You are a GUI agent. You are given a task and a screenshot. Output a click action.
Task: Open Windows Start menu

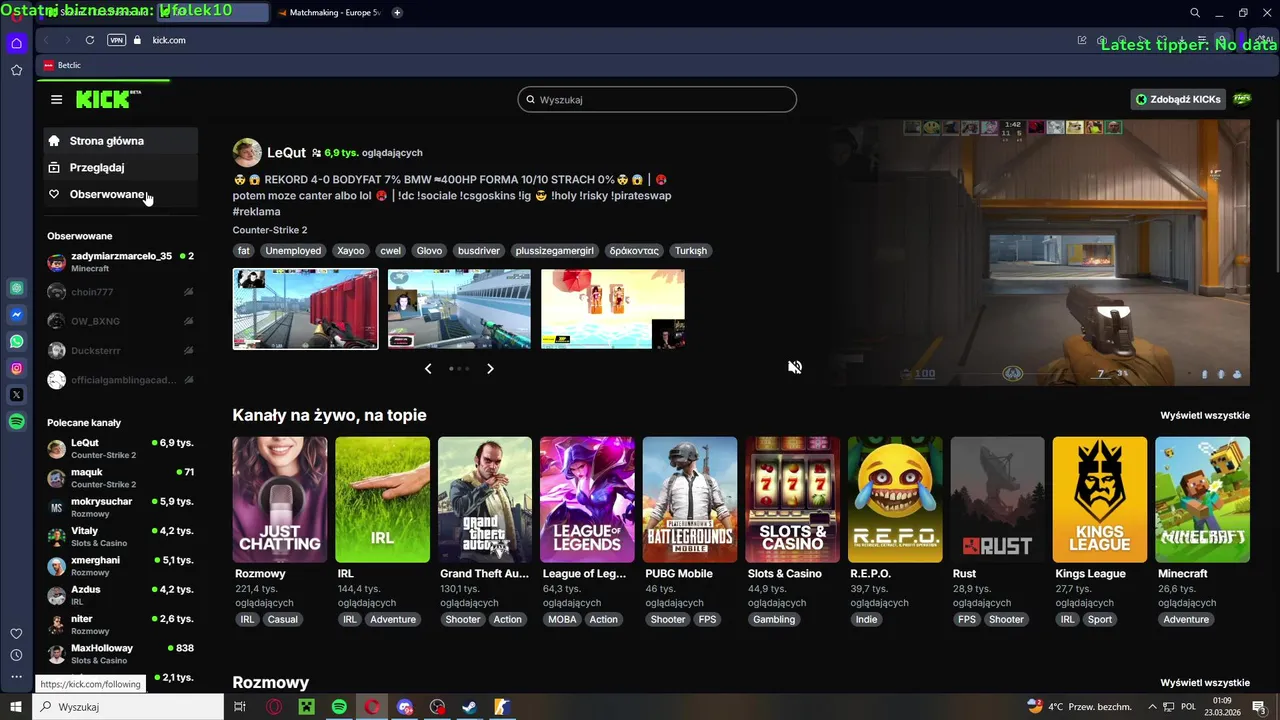click(16, 707)
